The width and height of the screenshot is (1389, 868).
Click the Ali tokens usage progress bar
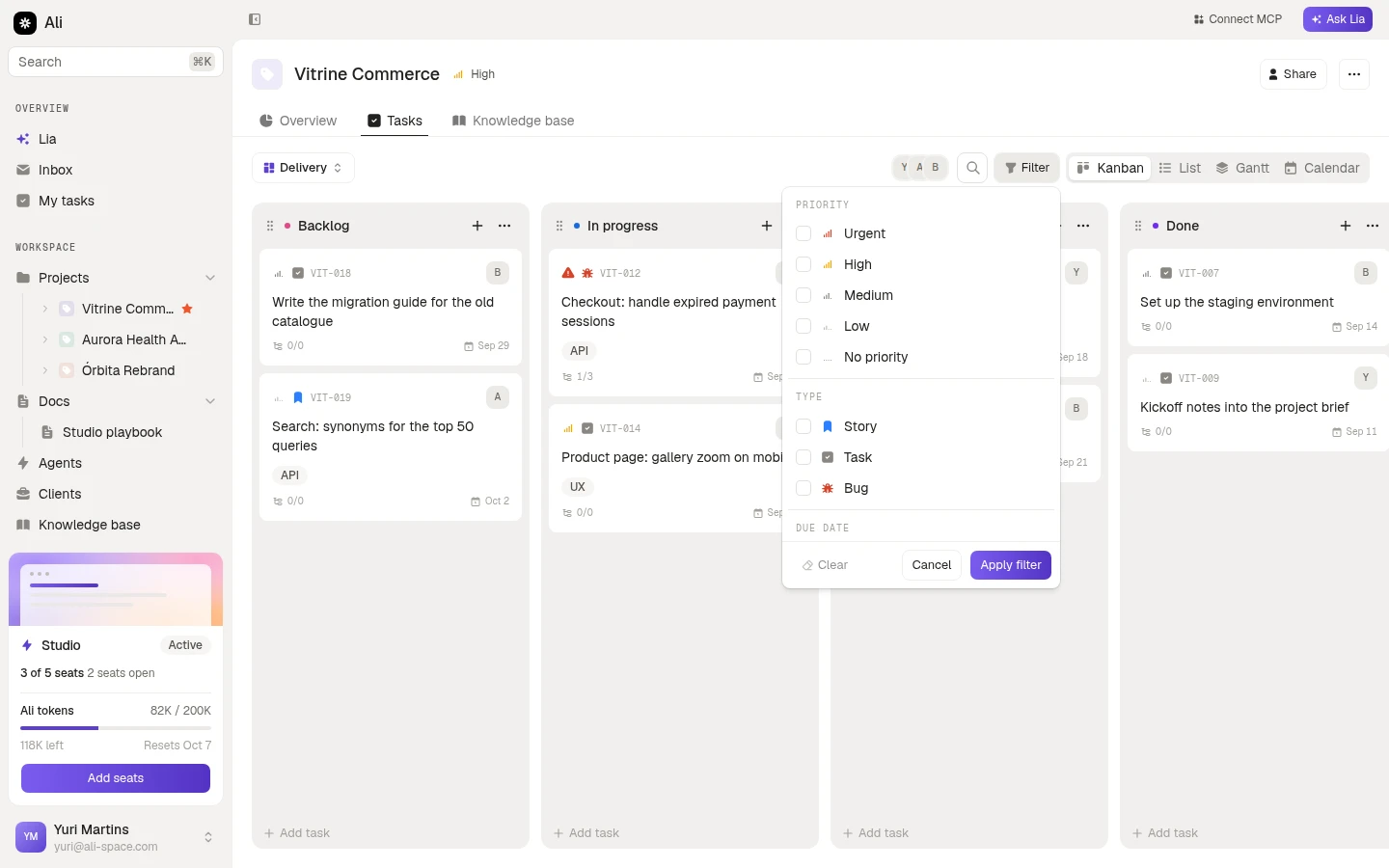point(116,728)
